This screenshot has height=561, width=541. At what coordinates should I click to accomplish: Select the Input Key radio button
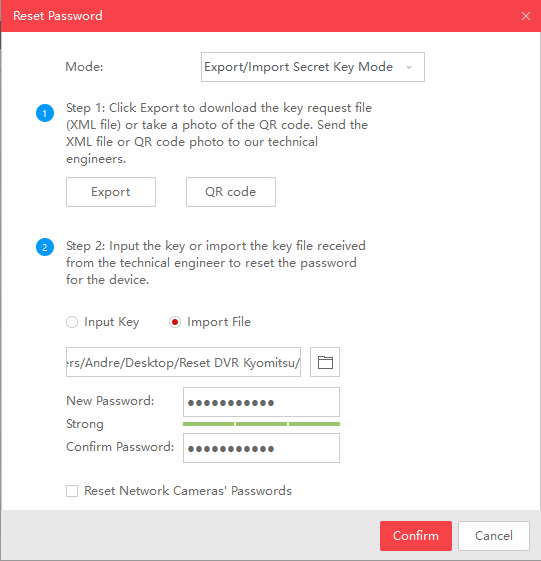click(72, 322)
